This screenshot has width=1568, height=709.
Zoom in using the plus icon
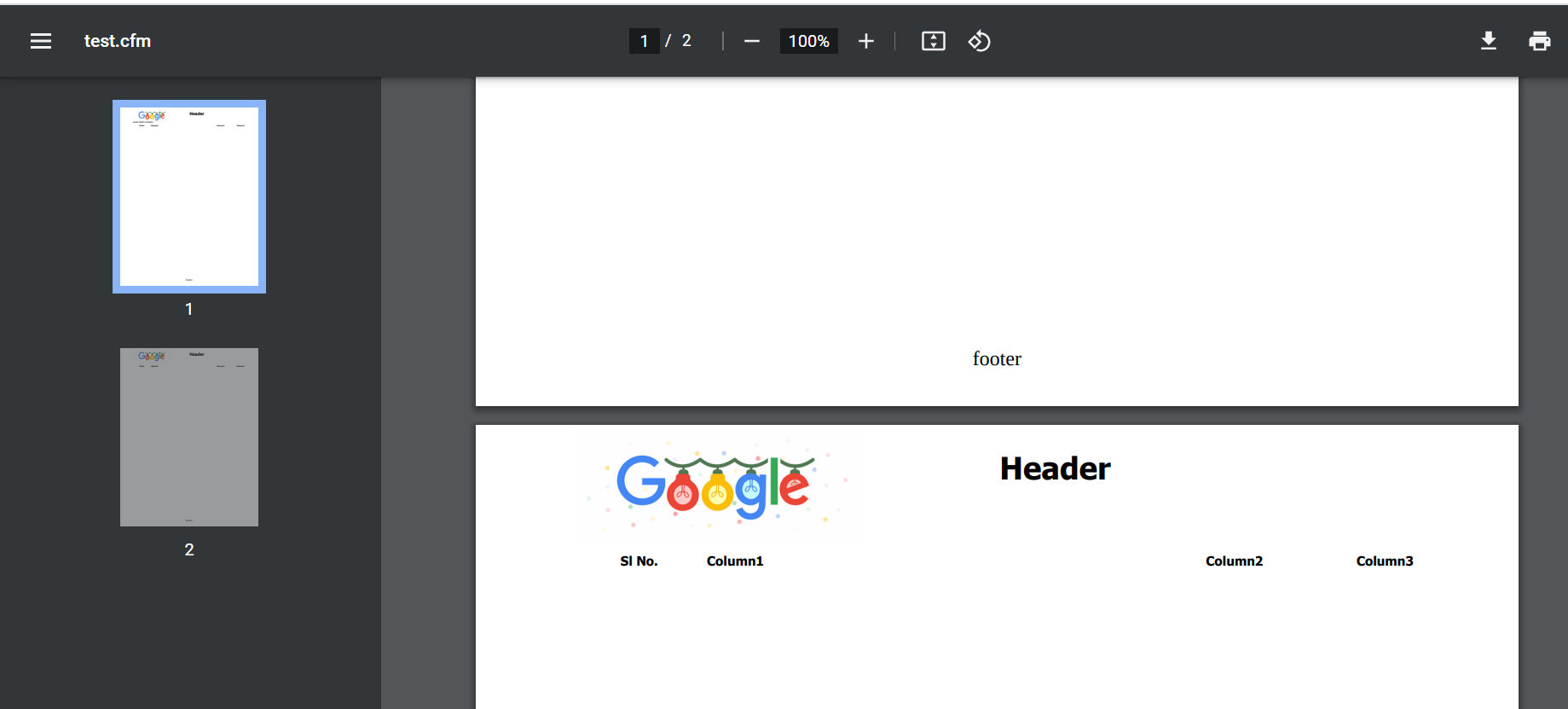pos(865,41)
